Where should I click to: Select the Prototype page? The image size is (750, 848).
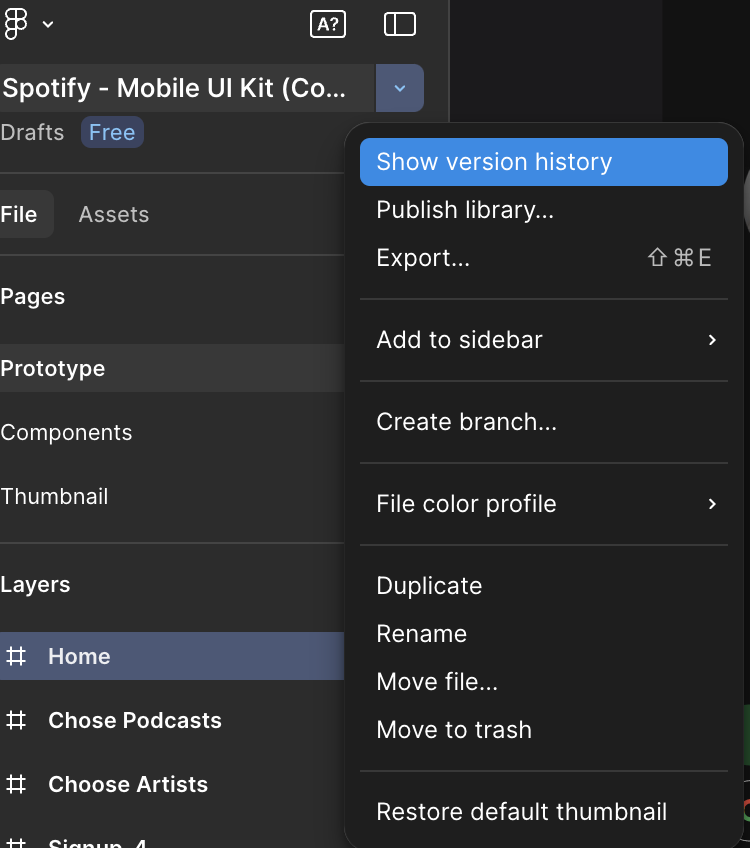pos(172,368)
